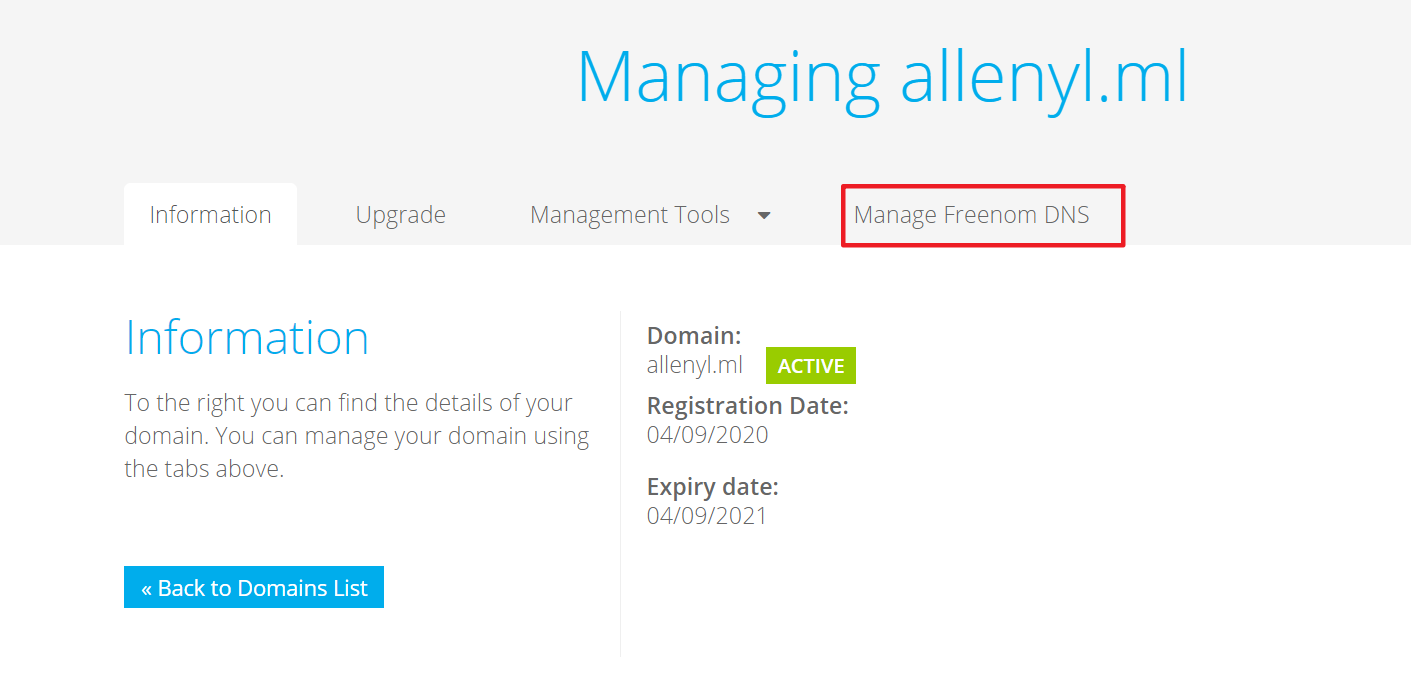Click the "Registration Date:" label

coord(748,406)
